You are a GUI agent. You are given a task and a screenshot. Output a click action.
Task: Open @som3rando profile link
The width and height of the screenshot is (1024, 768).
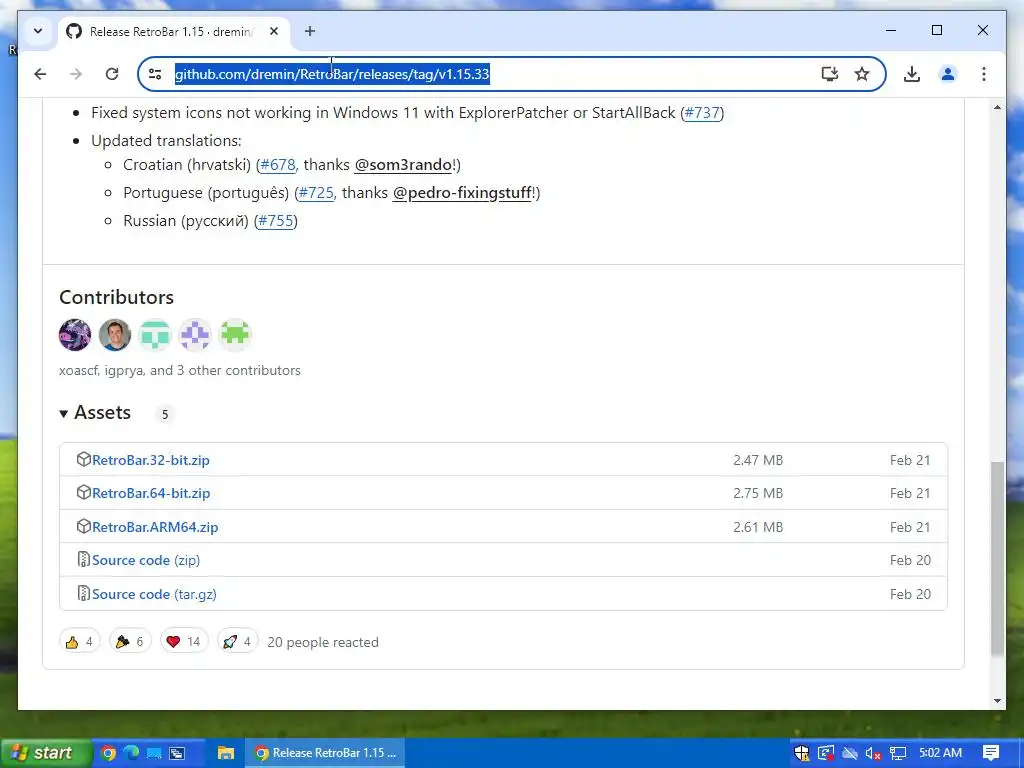click(404, 165)
